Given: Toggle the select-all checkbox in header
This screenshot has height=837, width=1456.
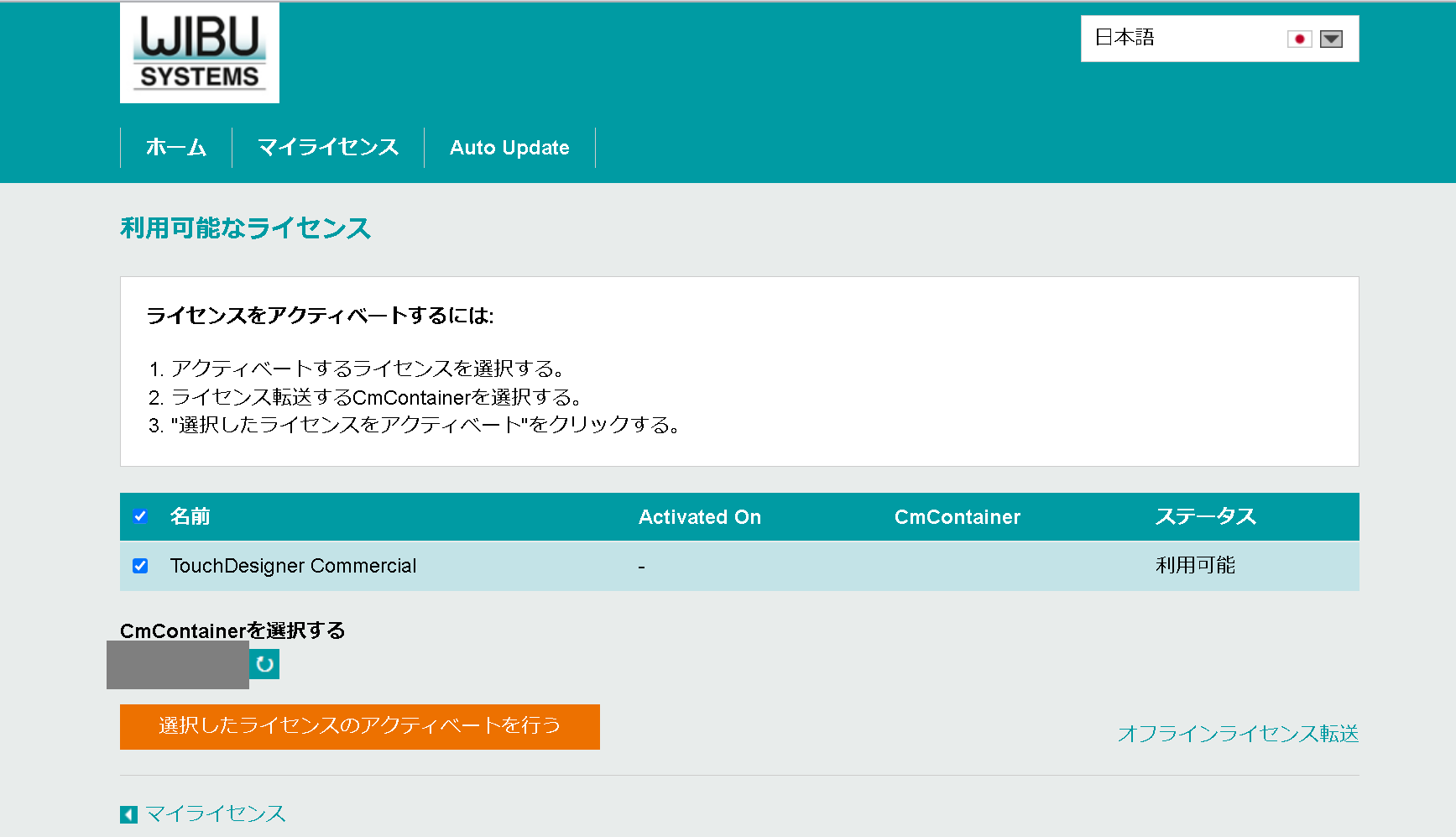Looking at the screenshot, I should (140, 516).
